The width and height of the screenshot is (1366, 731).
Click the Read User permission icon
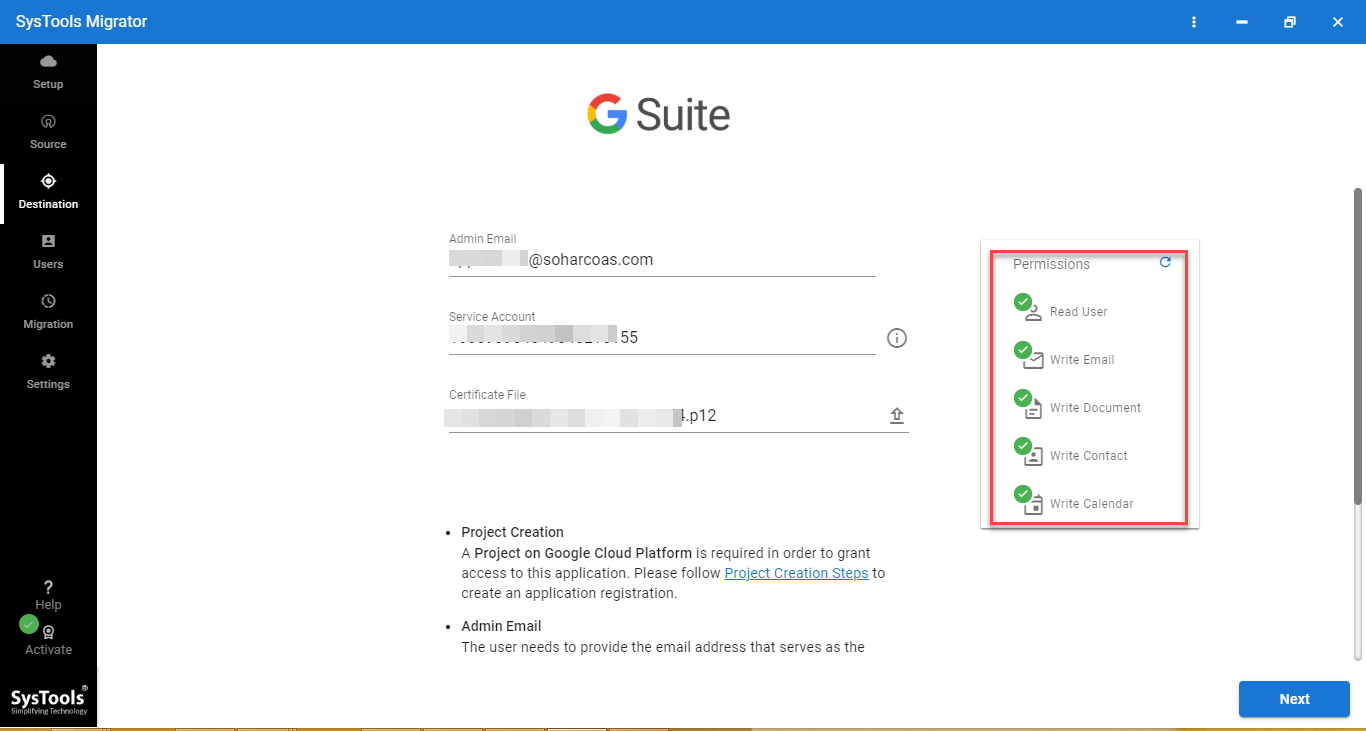[1030, 309]
